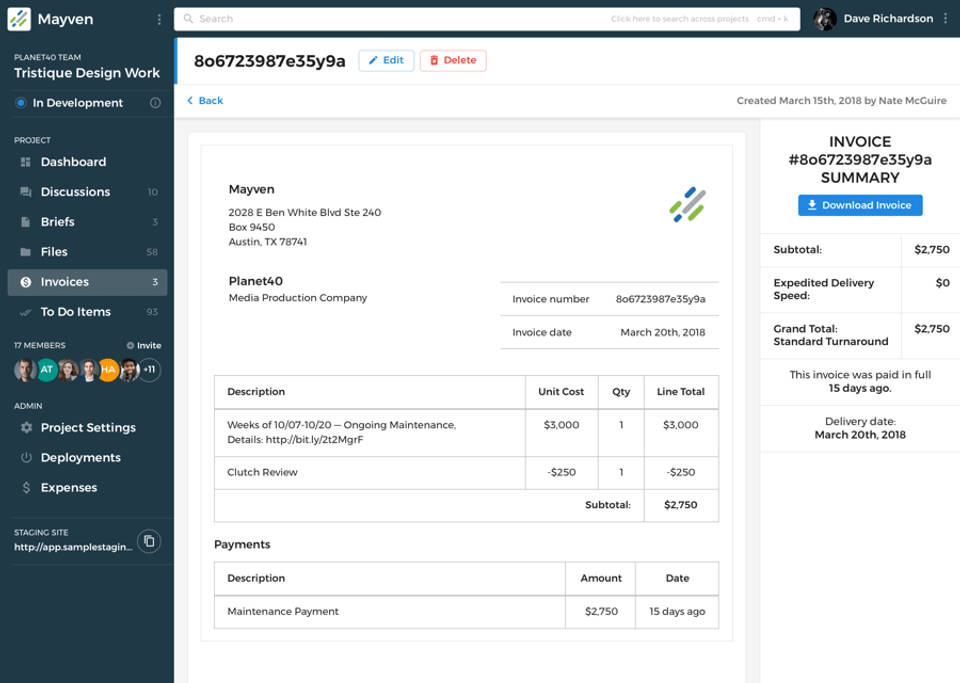Go Back to the invoices list
This screenshot has width=960, height=683.
[x=205, y=101]
